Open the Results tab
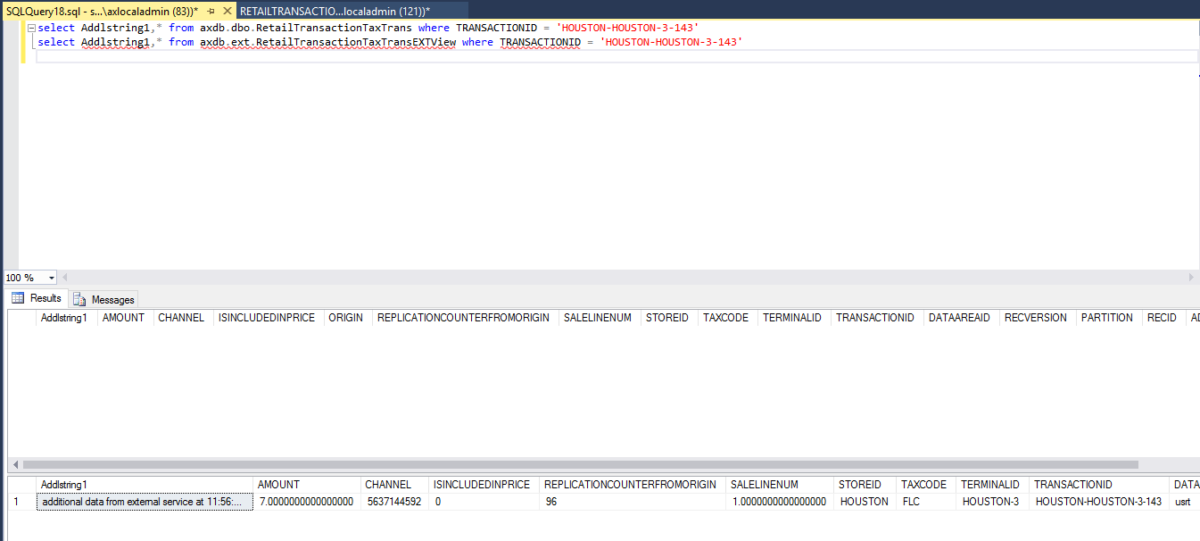 coord(38,298)
